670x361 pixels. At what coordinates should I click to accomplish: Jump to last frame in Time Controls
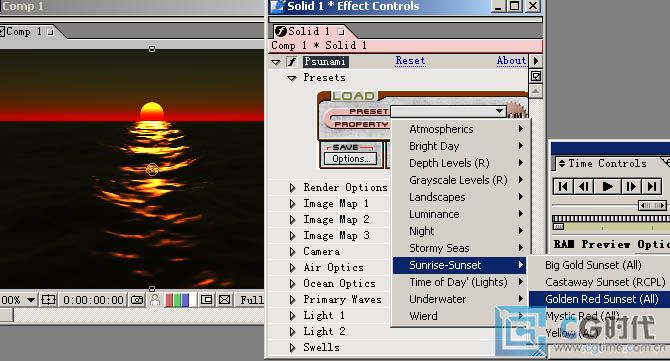click(652, 187)
